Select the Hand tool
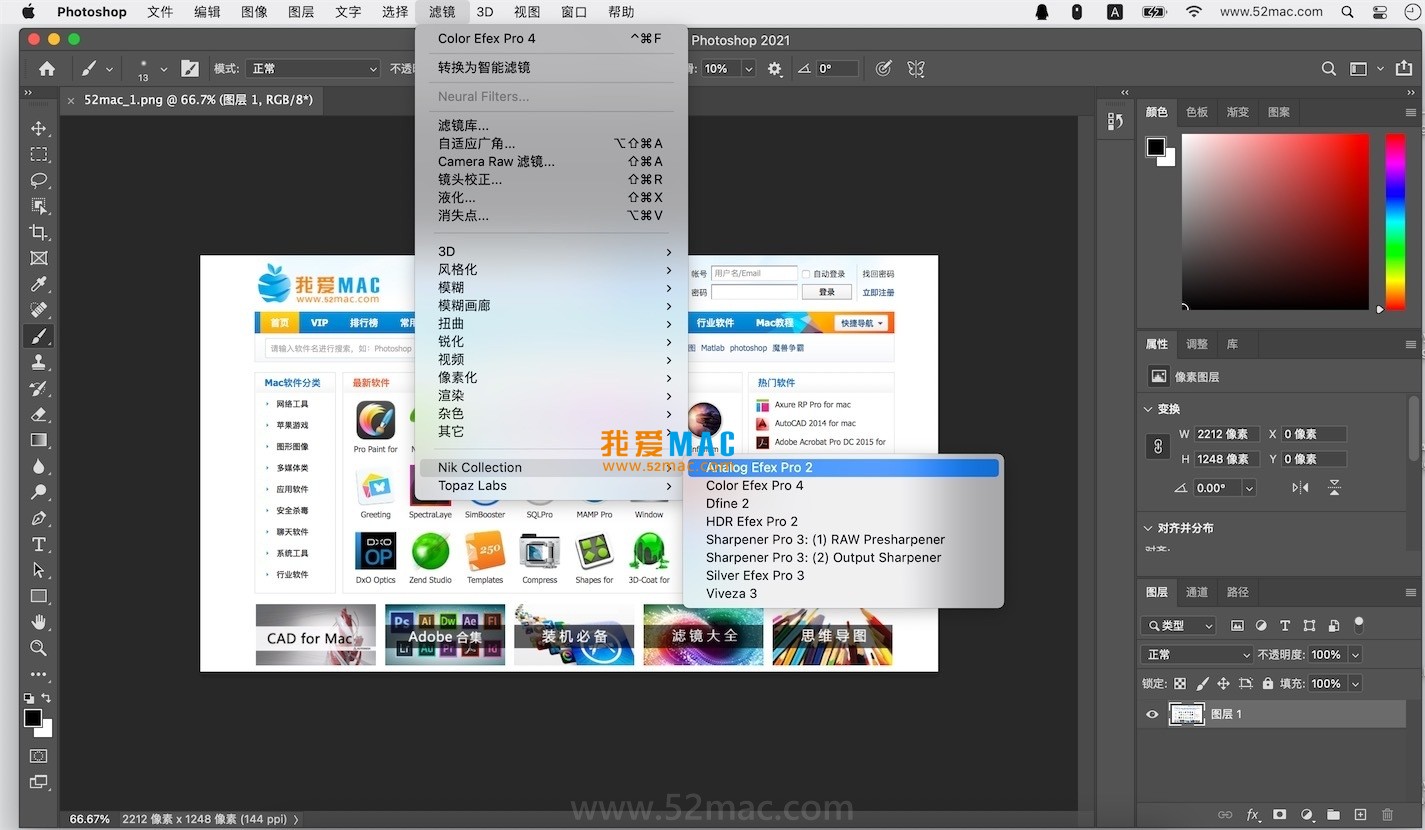The image size is (1425, 830). (39, 622)
